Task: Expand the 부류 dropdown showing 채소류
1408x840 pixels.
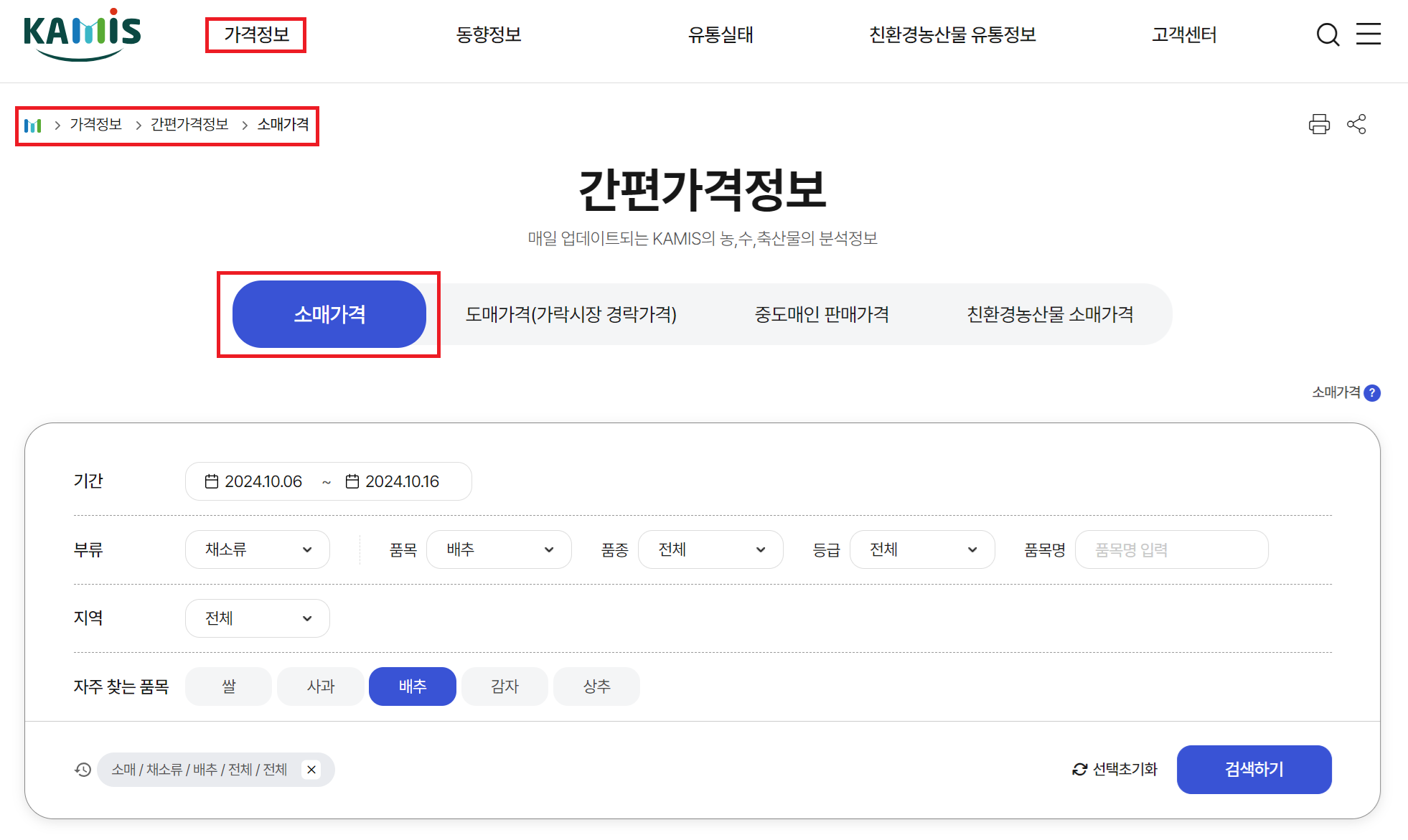Action: pos(257,549)
